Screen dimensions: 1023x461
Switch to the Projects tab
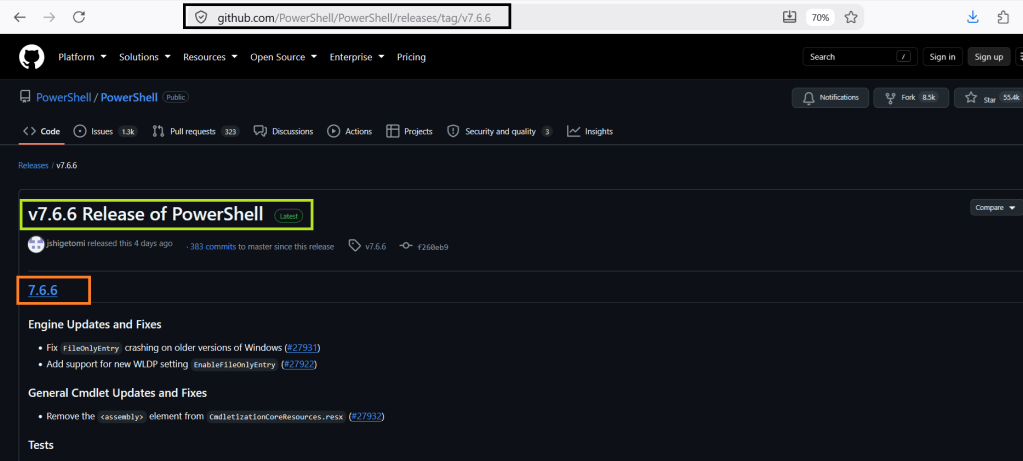[x=409, y=131]
